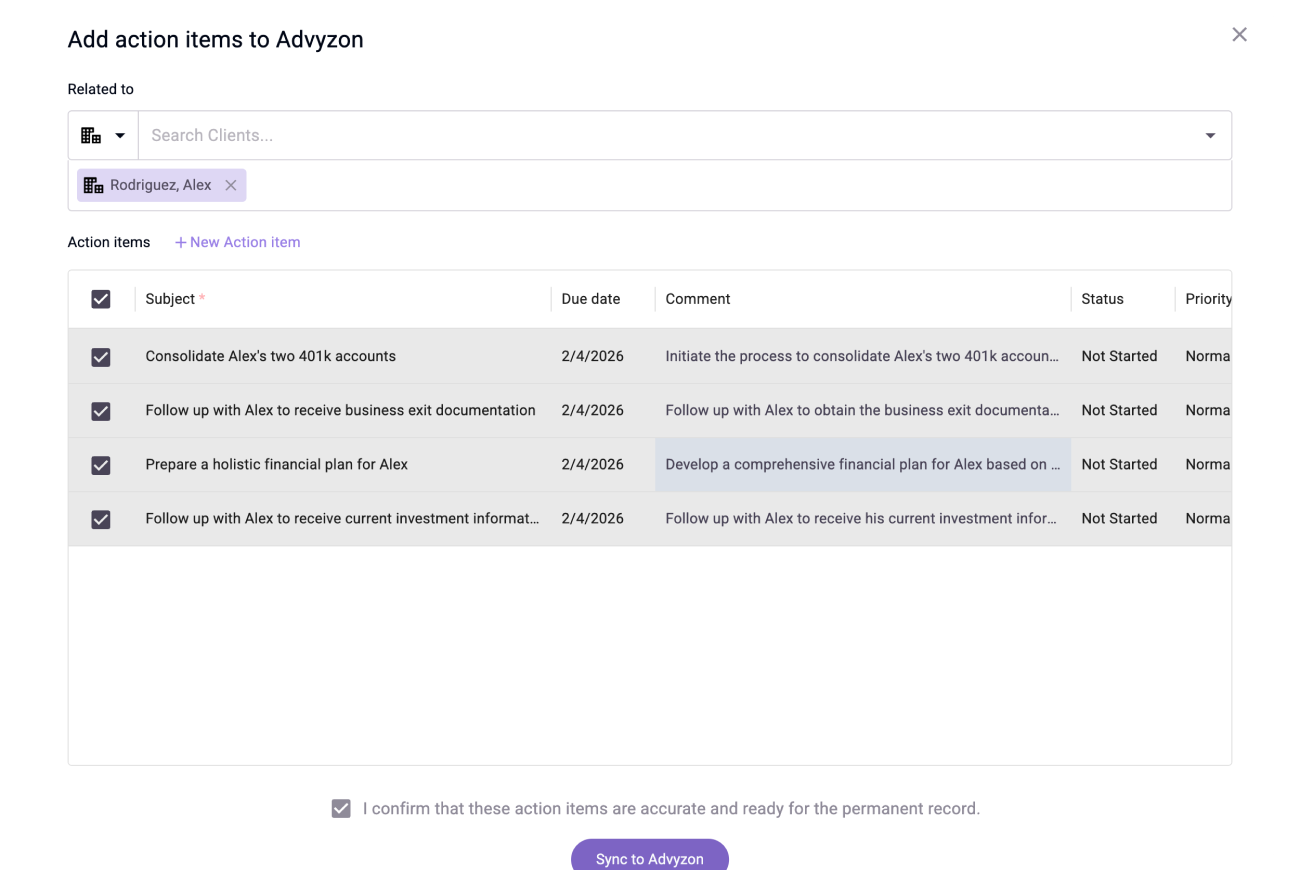Toggle the confirmation checkbox for permanent record

click(341, 808)
